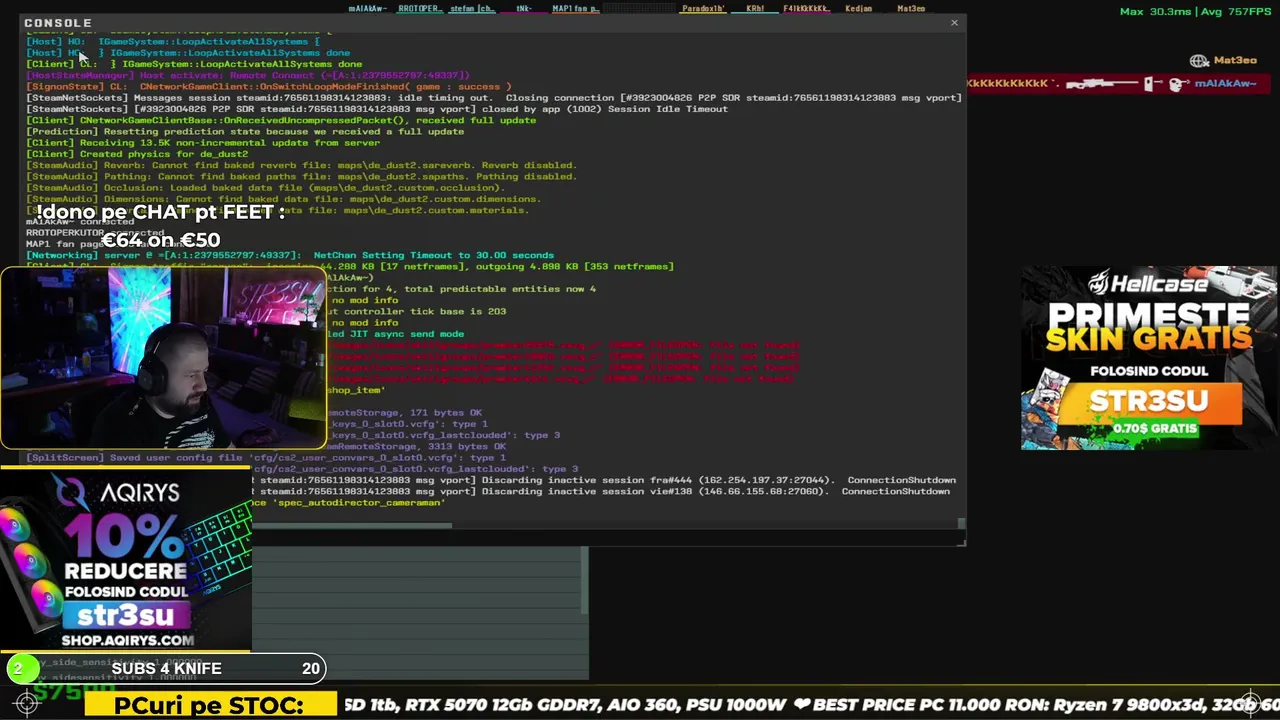Click console line '[Prediction] Resetting prediction state'

point(245,131)
